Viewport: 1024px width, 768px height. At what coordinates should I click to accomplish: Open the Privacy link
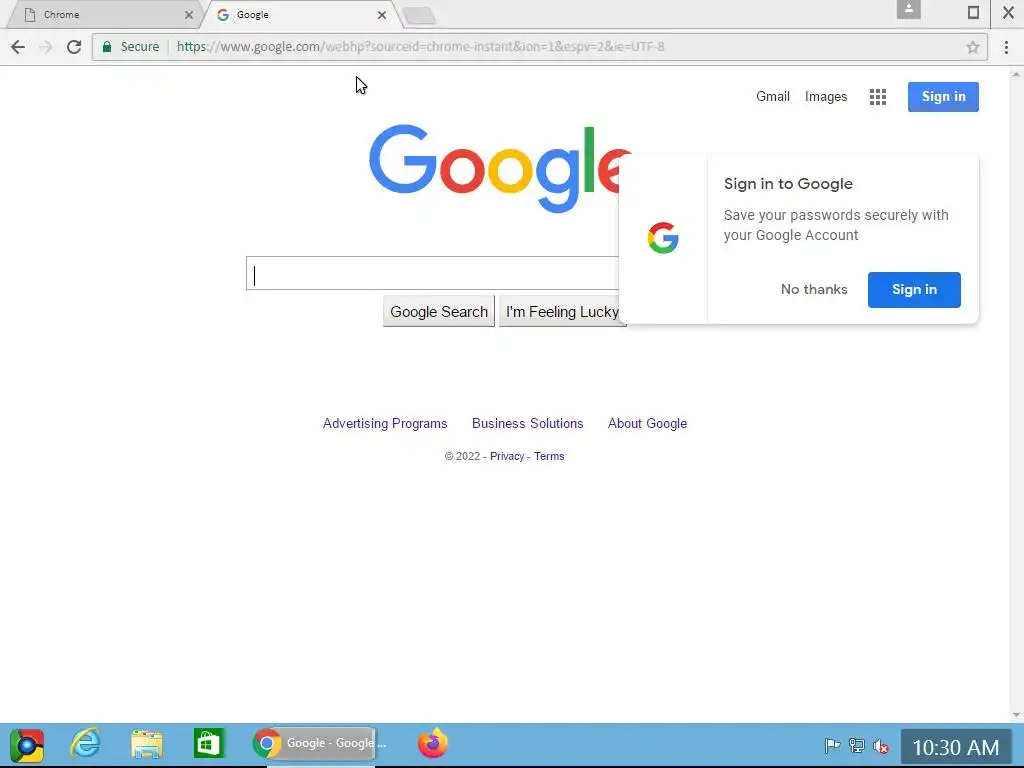tap(507, 456)
